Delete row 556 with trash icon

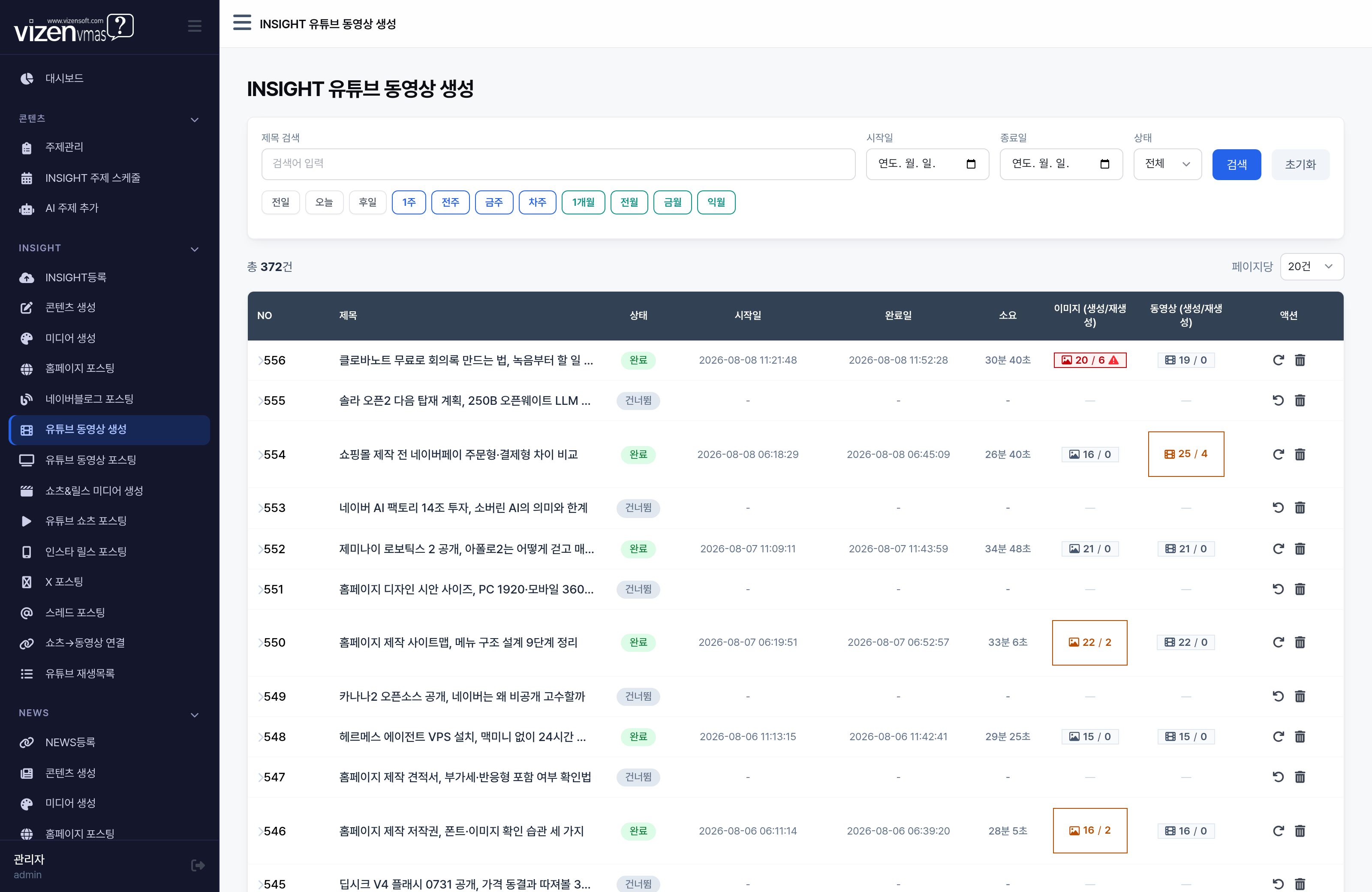pyautogui.click(x=1300, y=360)
